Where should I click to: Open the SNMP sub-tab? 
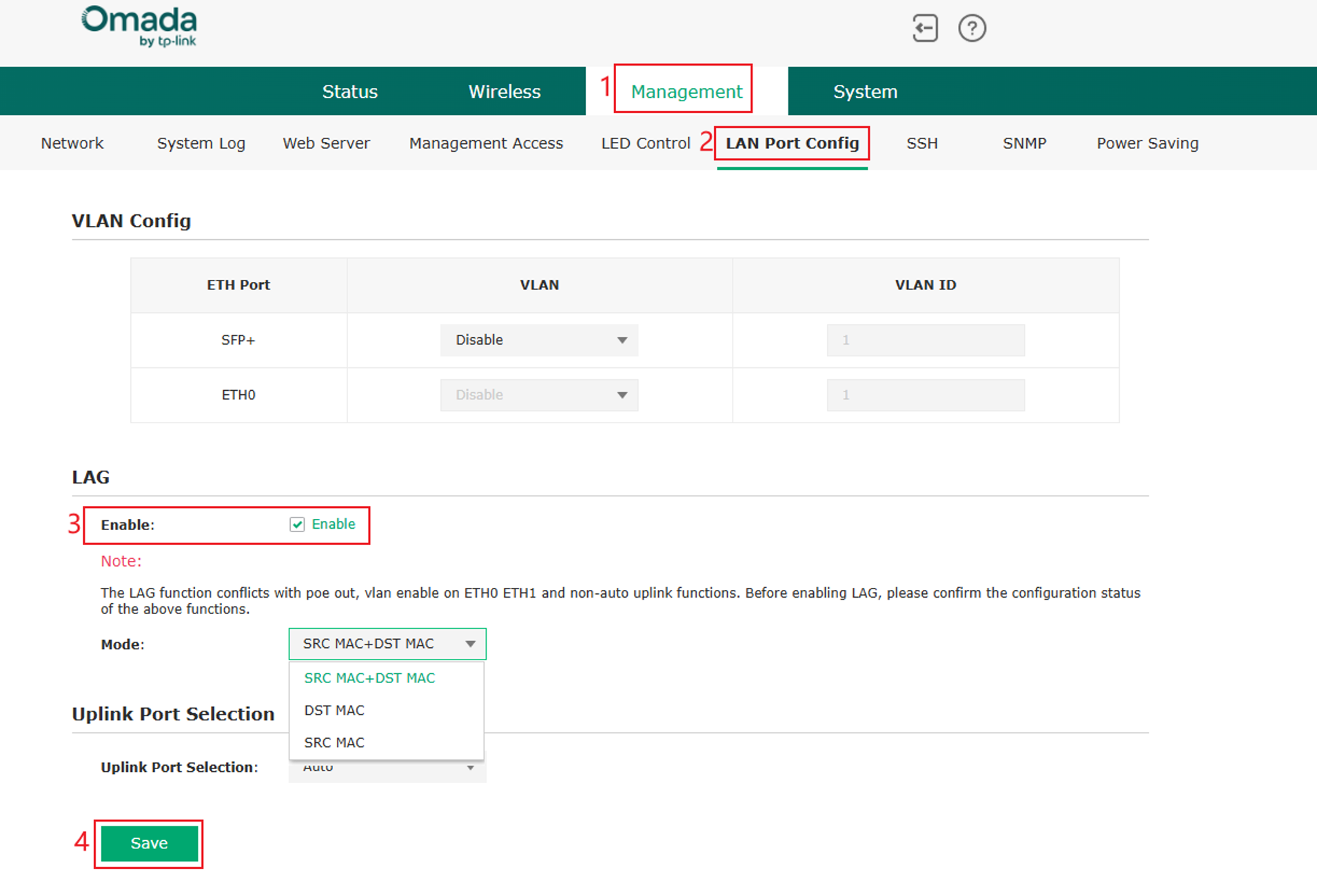pyautogui.click(x=1024, y=143)
